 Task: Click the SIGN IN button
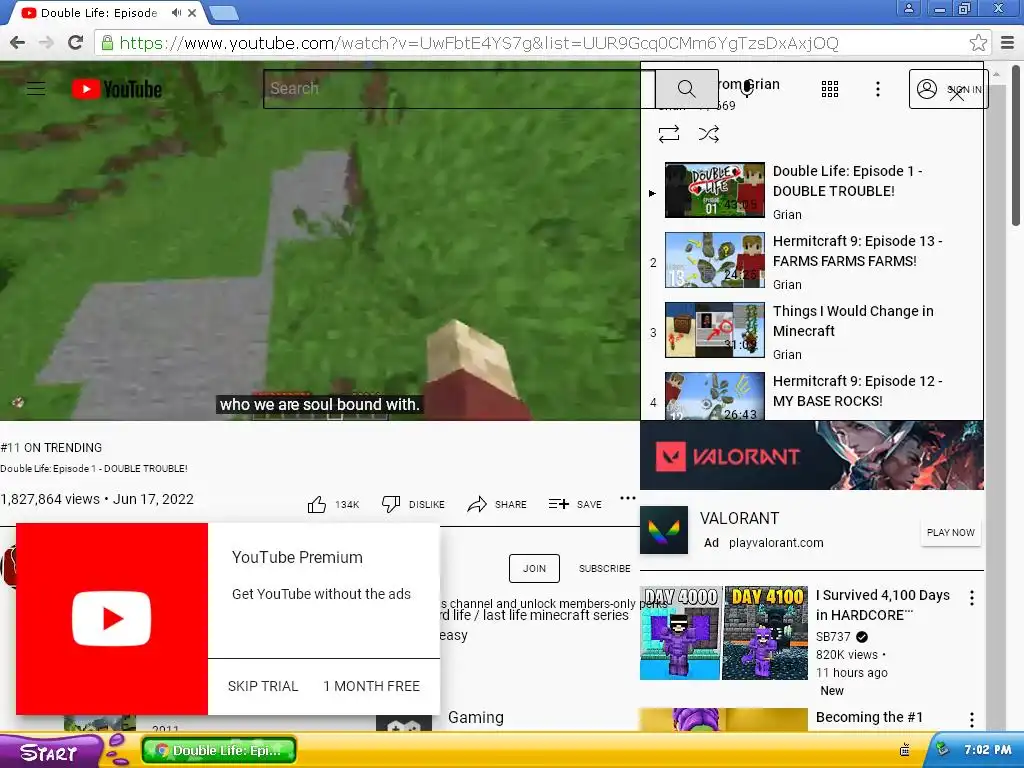pos(948,89)
